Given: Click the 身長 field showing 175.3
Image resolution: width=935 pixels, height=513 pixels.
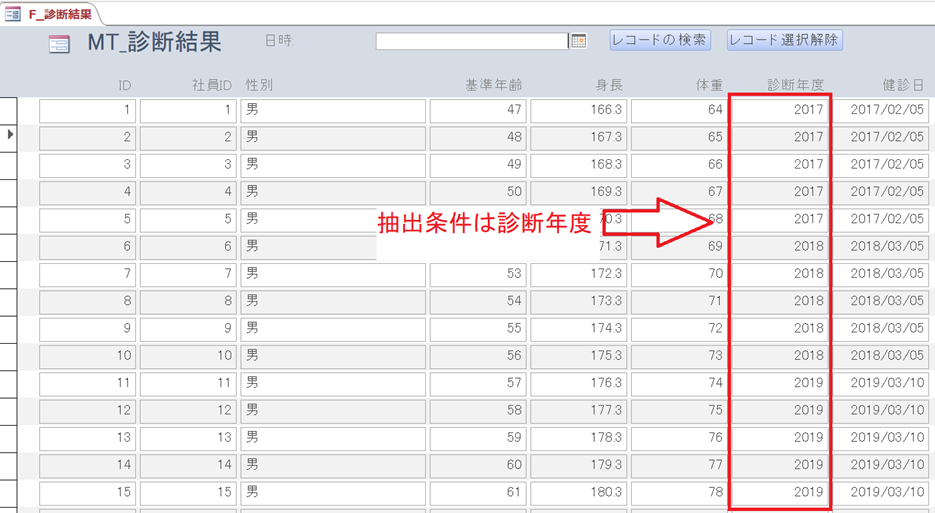Looking at the screenshot, I should (578, 355).
